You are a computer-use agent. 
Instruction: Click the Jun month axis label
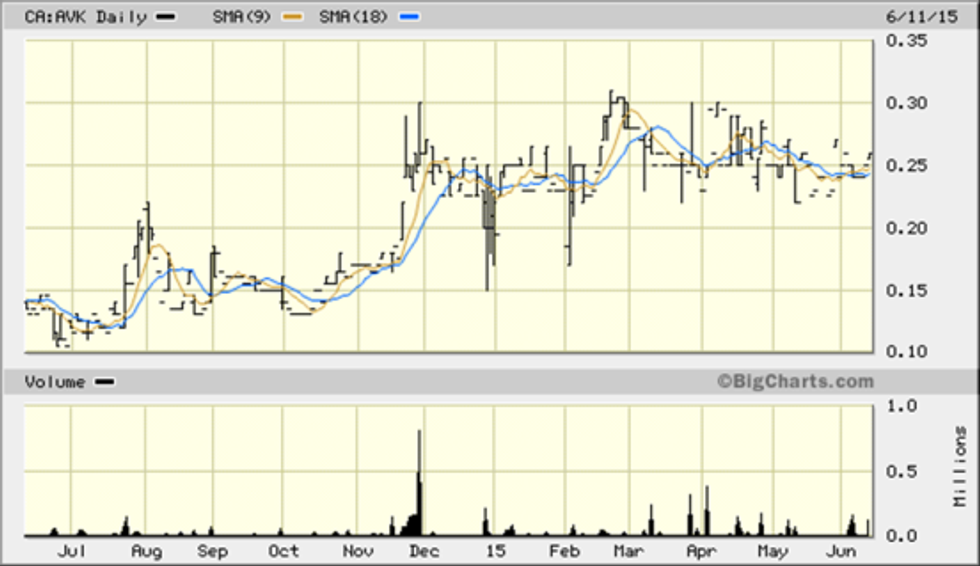click(x=841, y=551)
